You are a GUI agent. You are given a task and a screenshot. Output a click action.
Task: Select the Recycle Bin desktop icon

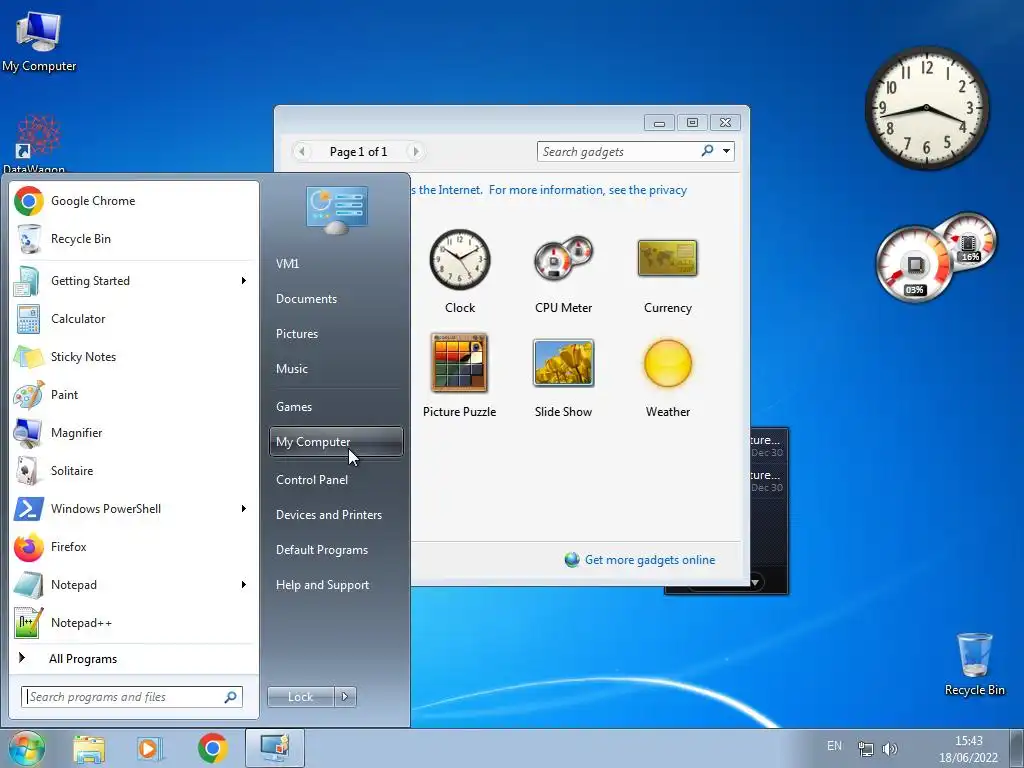974,664
